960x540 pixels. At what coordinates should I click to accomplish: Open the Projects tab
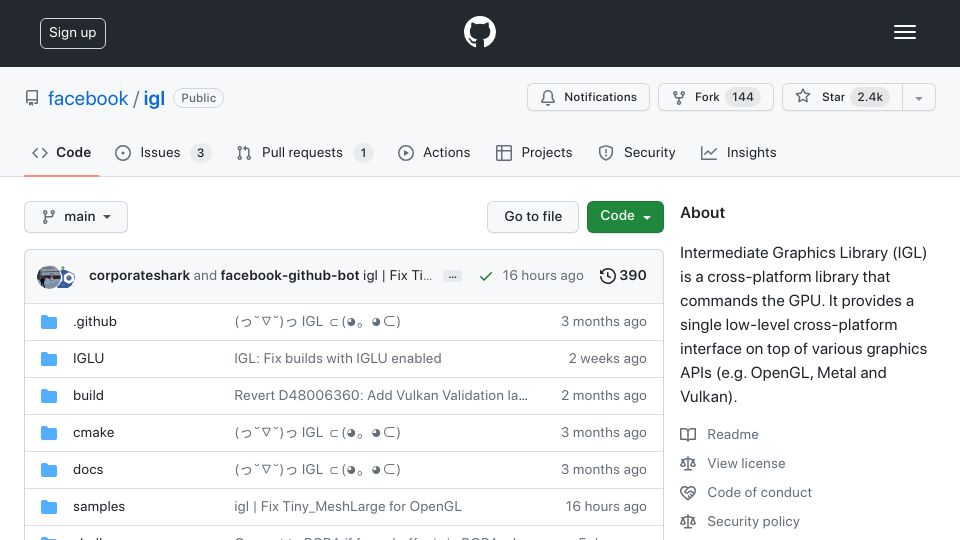[534, 152]
